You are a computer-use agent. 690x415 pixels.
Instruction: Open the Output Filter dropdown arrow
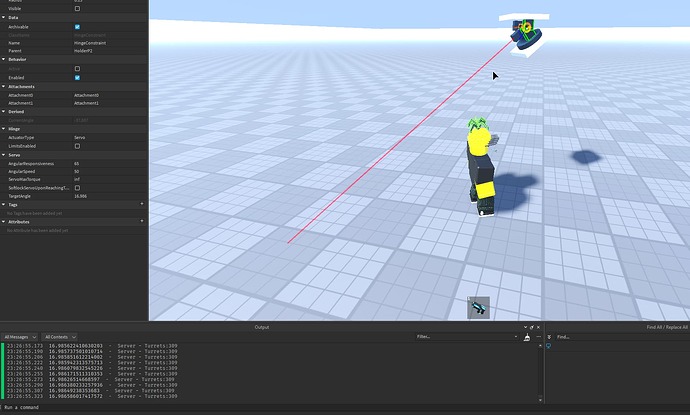(x=516, y=337)
